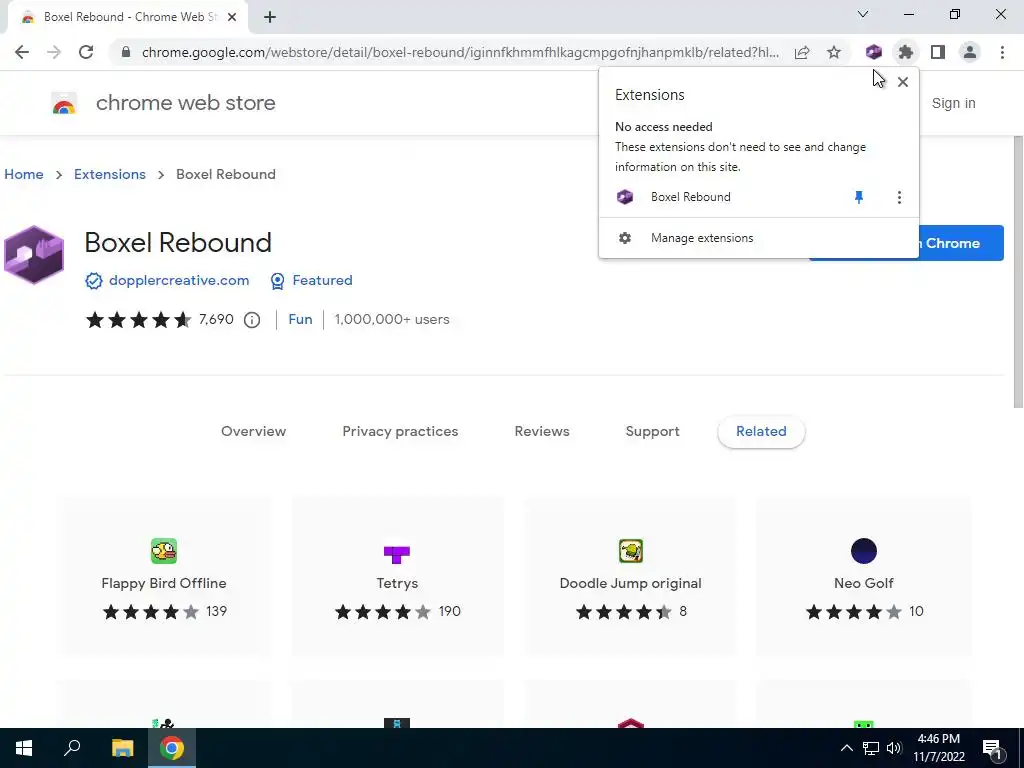Click the Boxel Rebound purple cube logo
The width and height of the screenshot is (1024, 768).
coord(34,255)
